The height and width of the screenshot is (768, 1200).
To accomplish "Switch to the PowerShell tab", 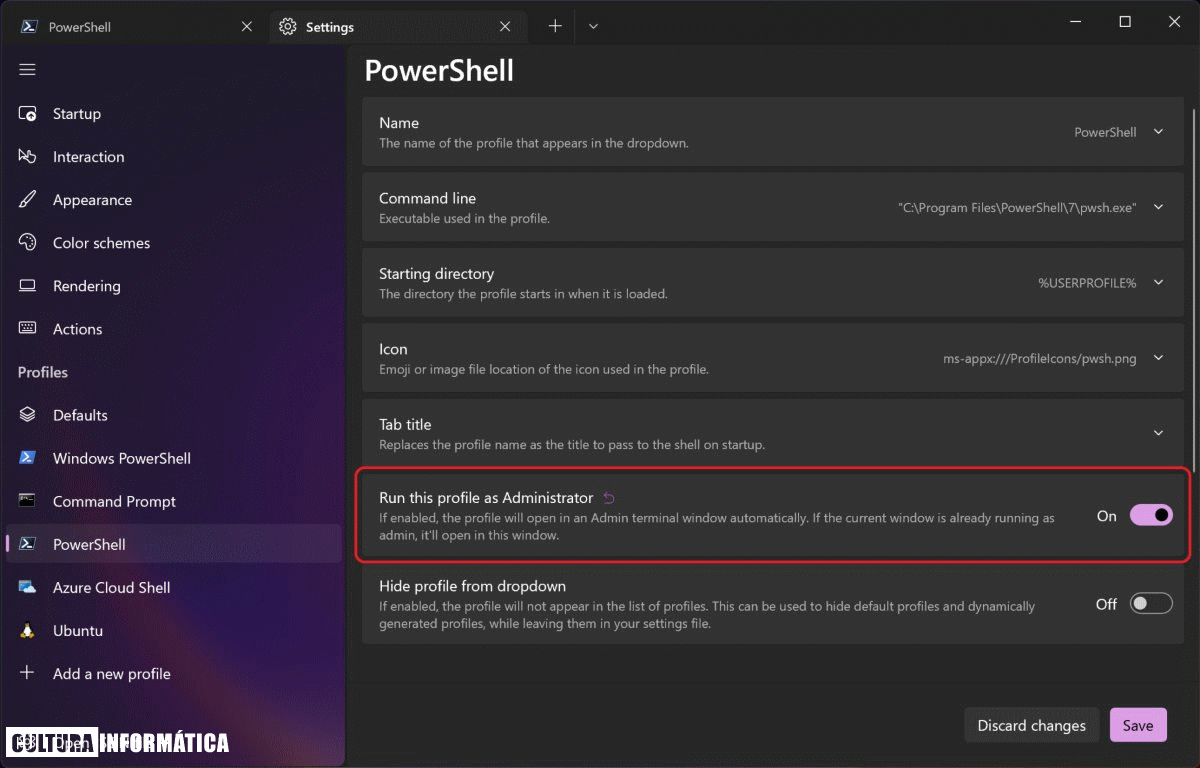I will pos(135,27).
